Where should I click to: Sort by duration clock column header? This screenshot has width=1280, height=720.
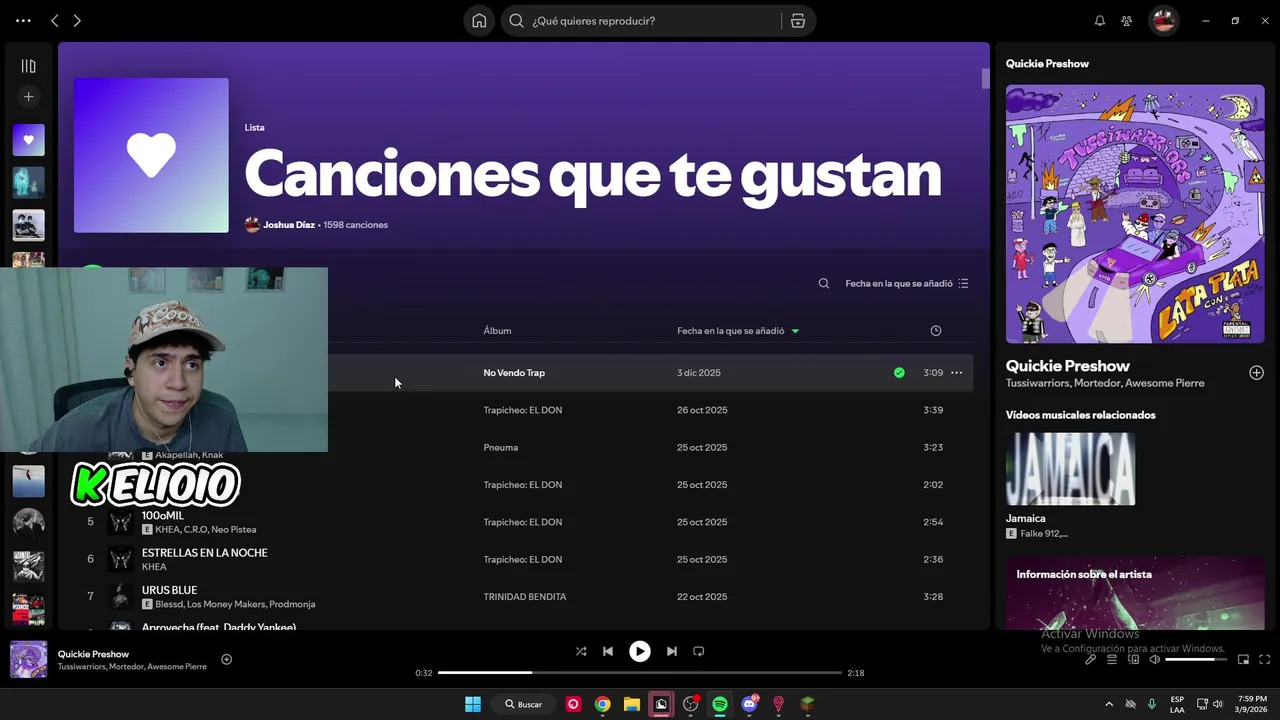936,330
